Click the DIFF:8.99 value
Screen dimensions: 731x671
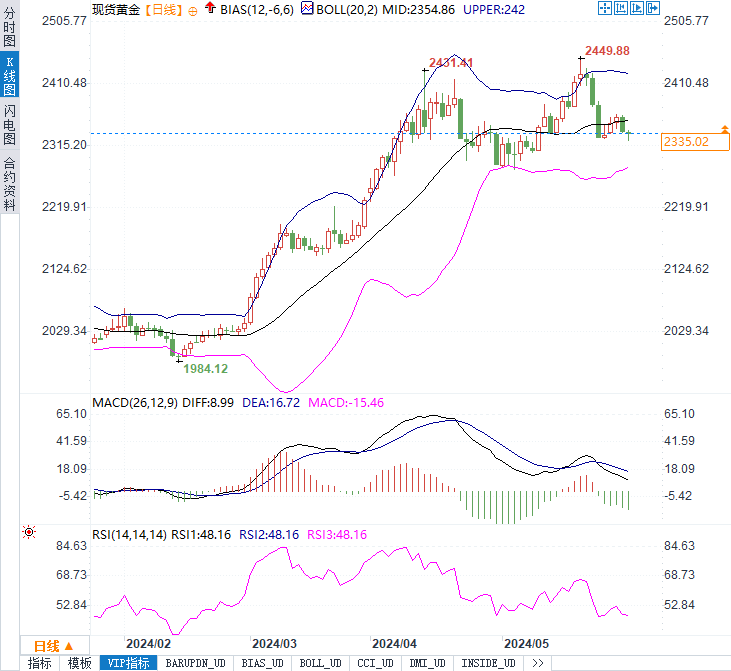208,402
